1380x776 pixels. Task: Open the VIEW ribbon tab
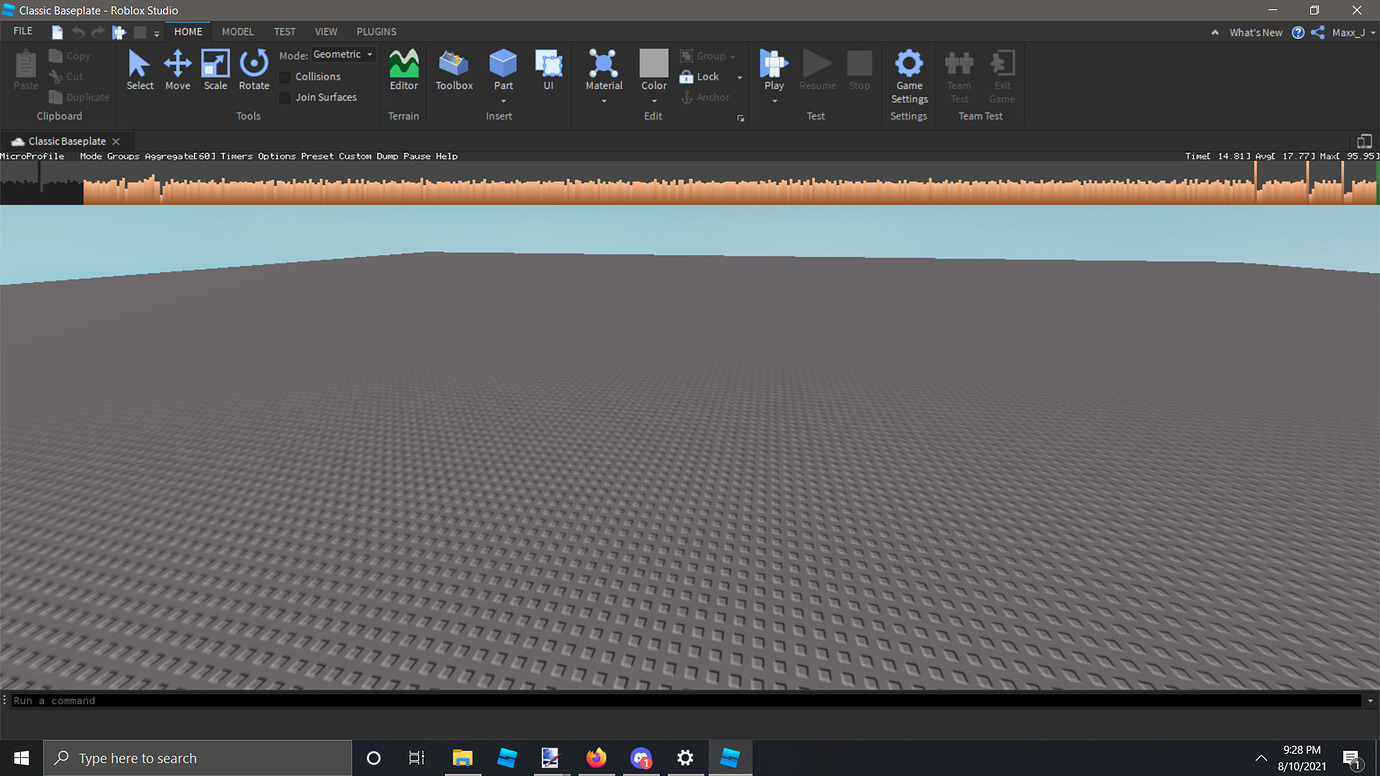326,31
